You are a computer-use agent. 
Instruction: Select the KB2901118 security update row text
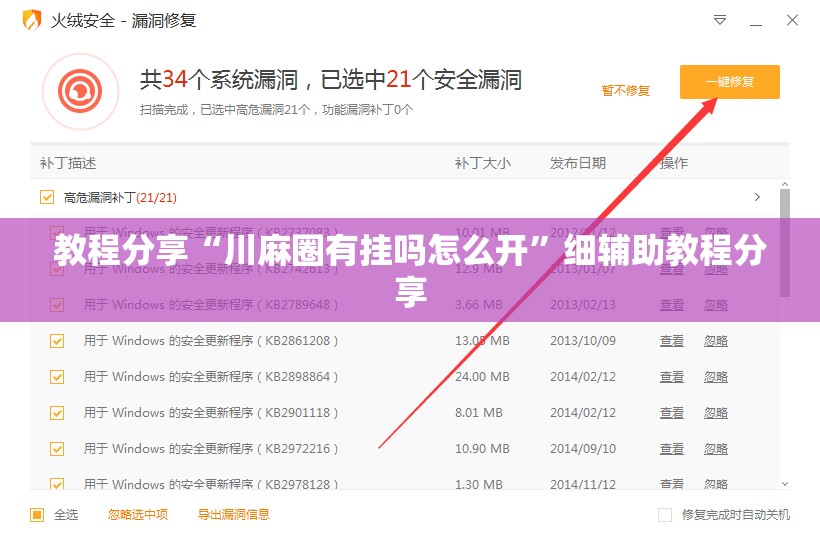click(211, 413)
